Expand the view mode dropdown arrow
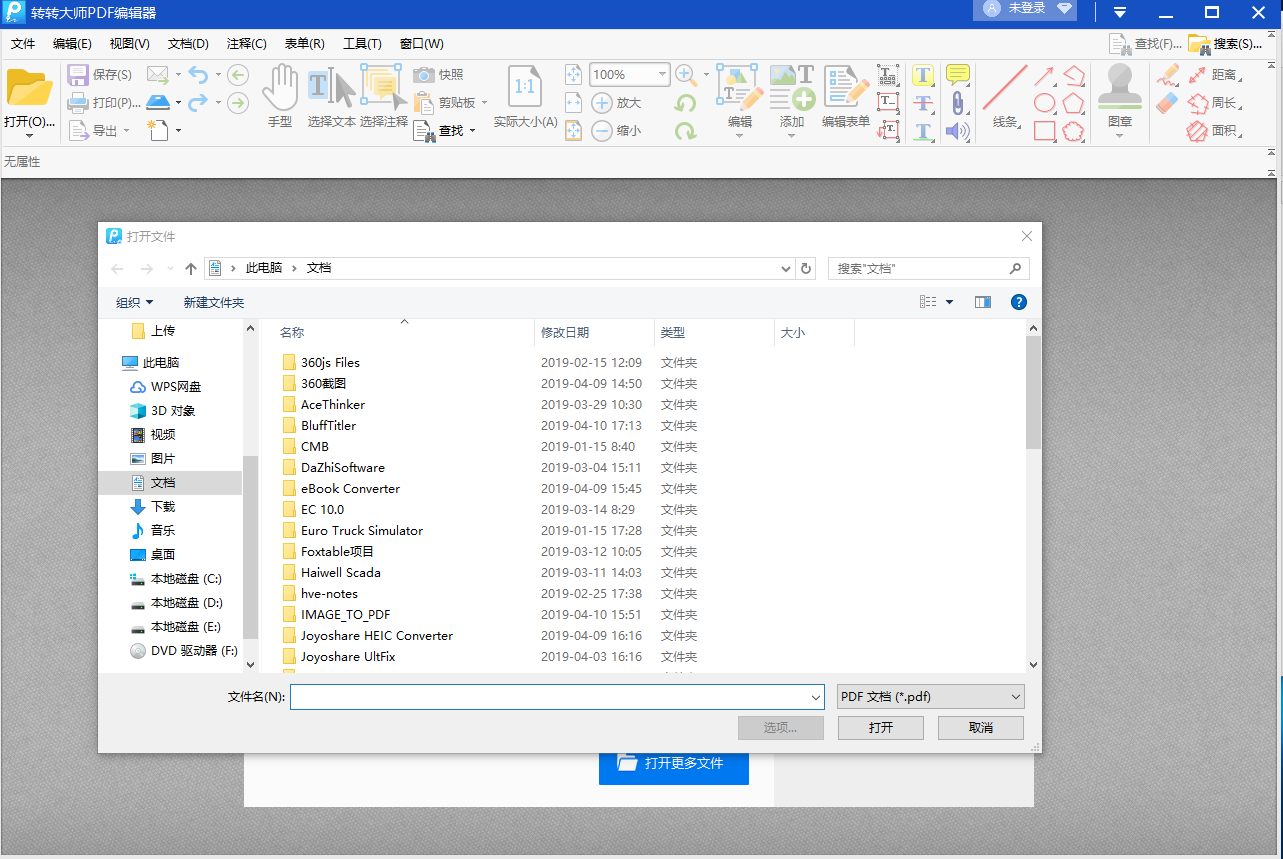 click(x=950, y=302)
